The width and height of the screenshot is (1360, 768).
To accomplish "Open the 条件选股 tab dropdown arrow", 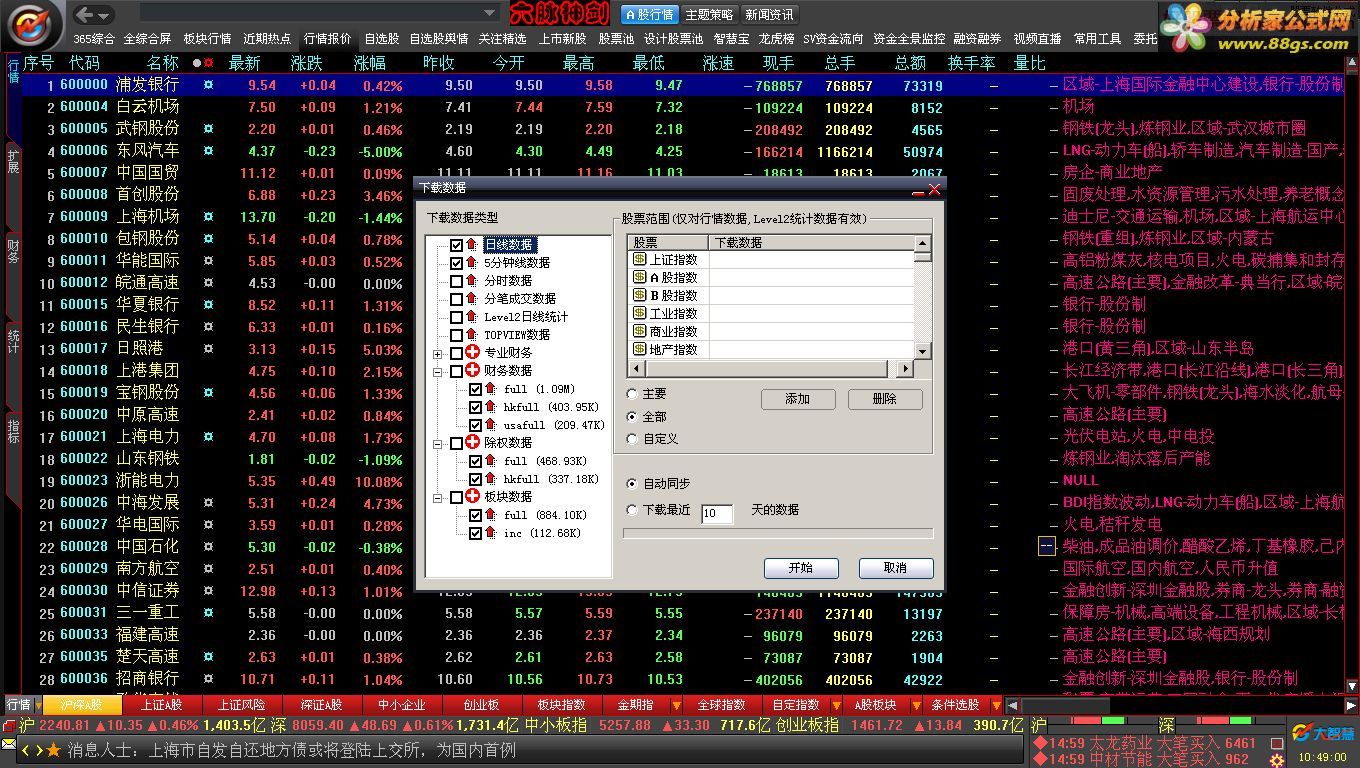I will click(996, 706).
